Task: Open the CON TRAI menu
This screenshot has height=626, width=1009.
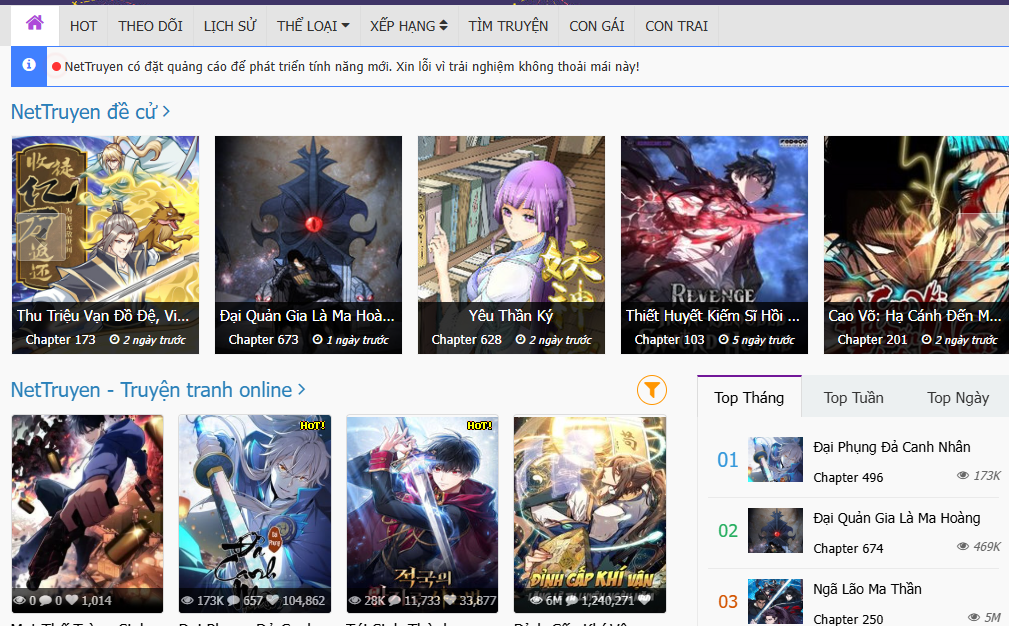Action: (676, 26)
